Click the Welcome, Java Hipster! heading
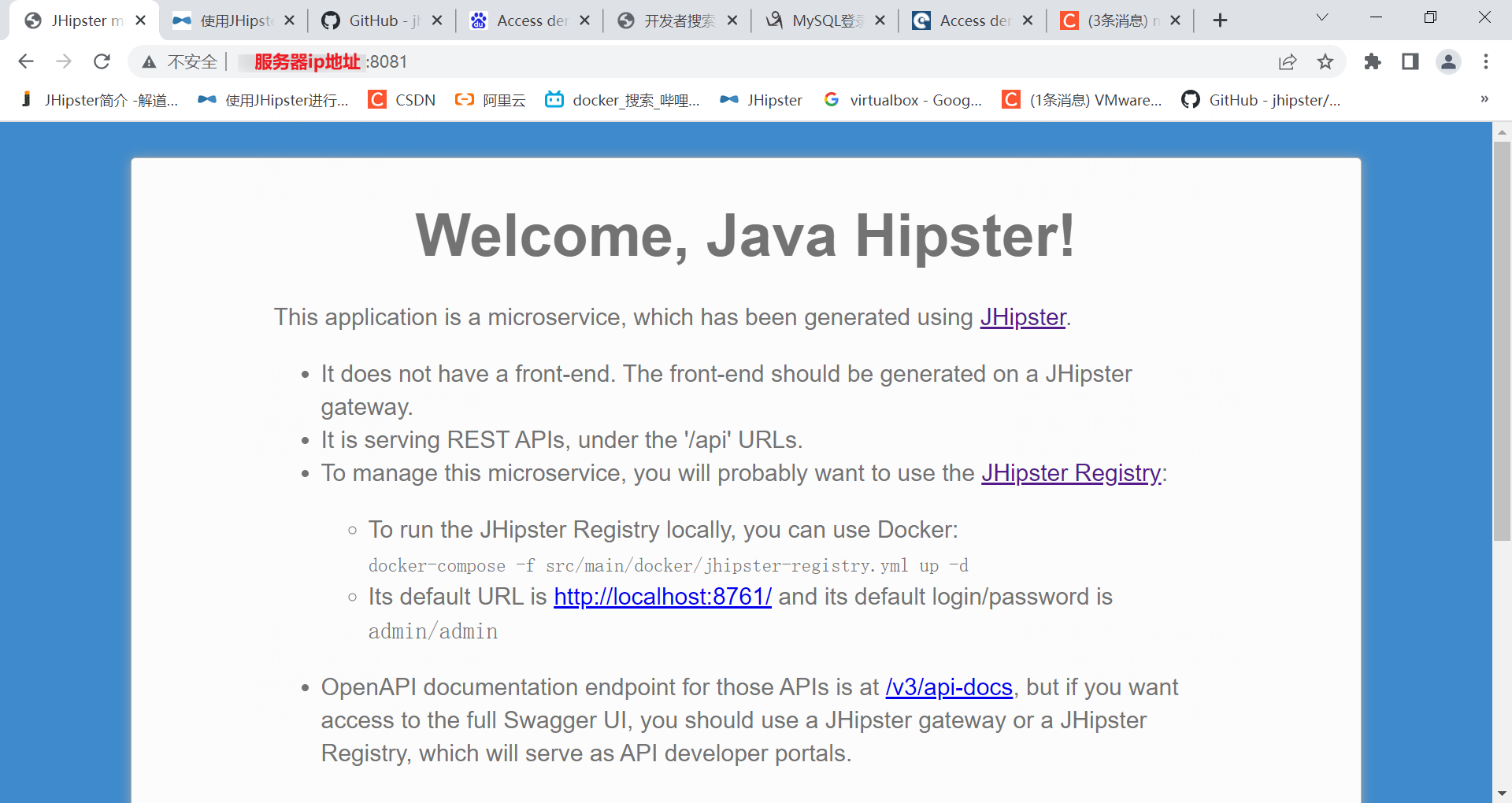The width and height of the screenshot is (1512, 803). [745, 235]
